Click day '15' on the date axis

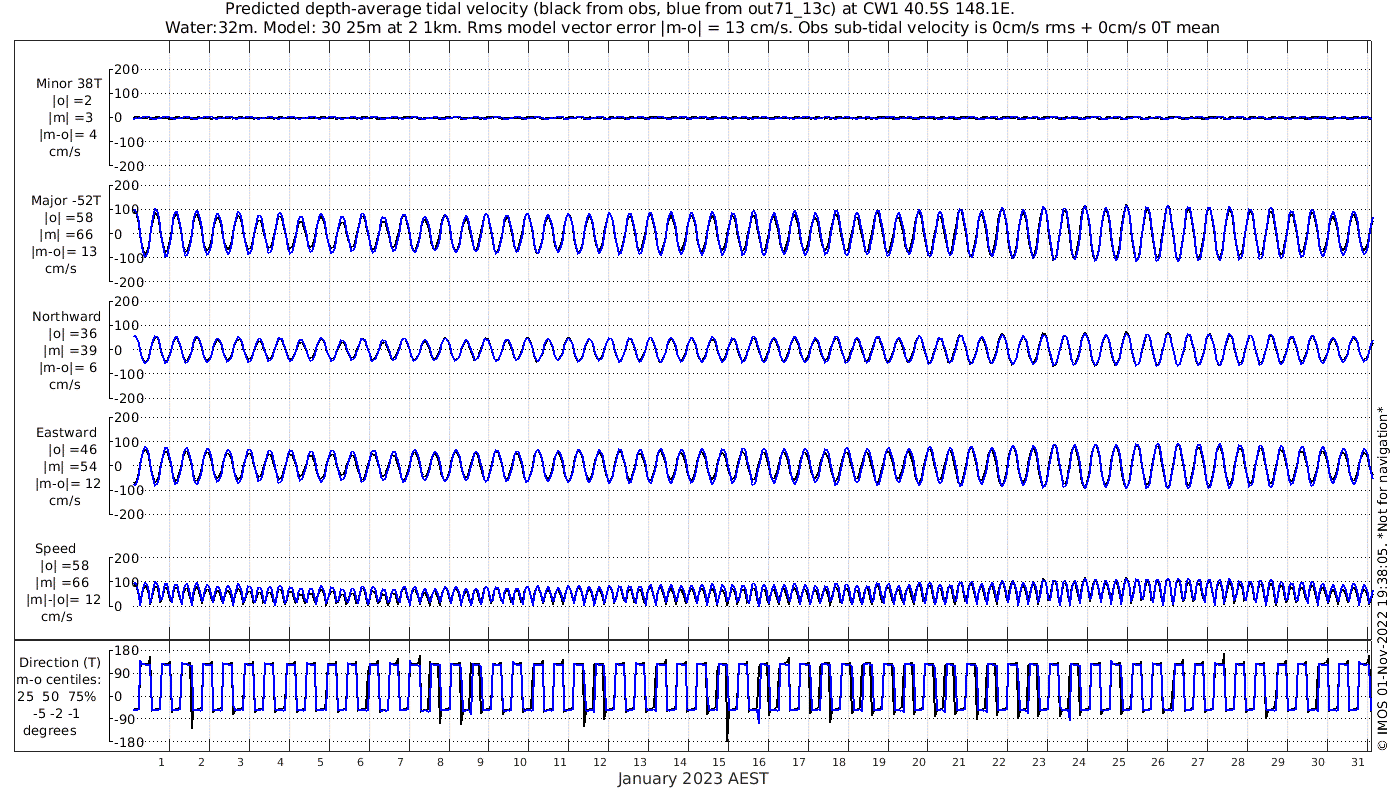(x=719, y=762)
